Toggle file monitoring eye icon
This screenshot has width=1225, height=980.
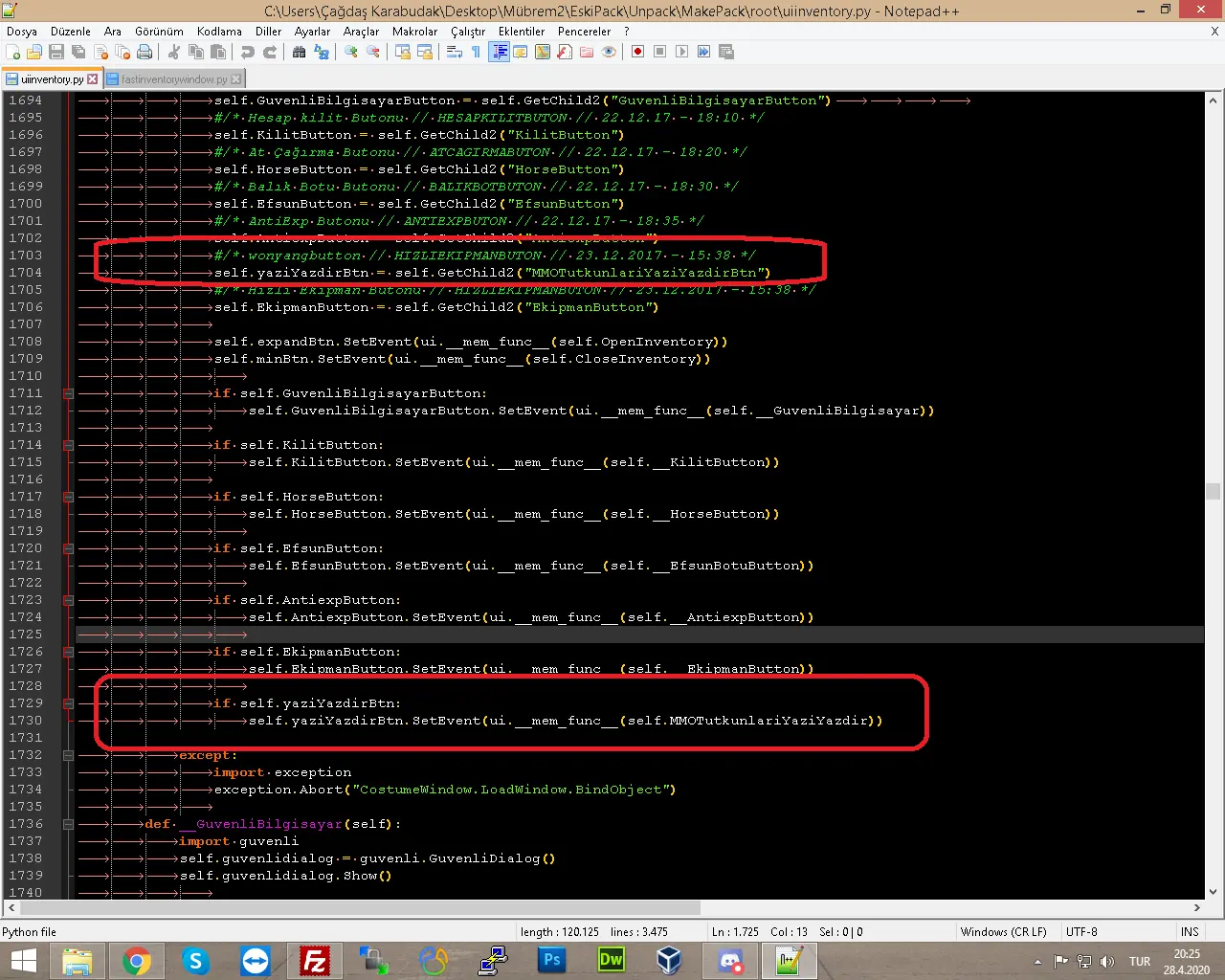coord(609,52)
